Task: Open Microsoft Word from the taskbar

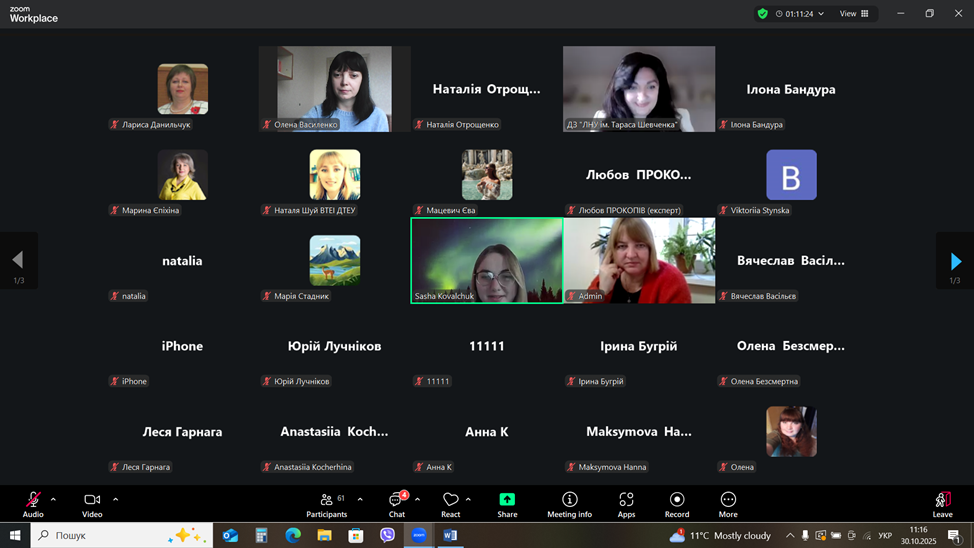Action: [450, 536]
